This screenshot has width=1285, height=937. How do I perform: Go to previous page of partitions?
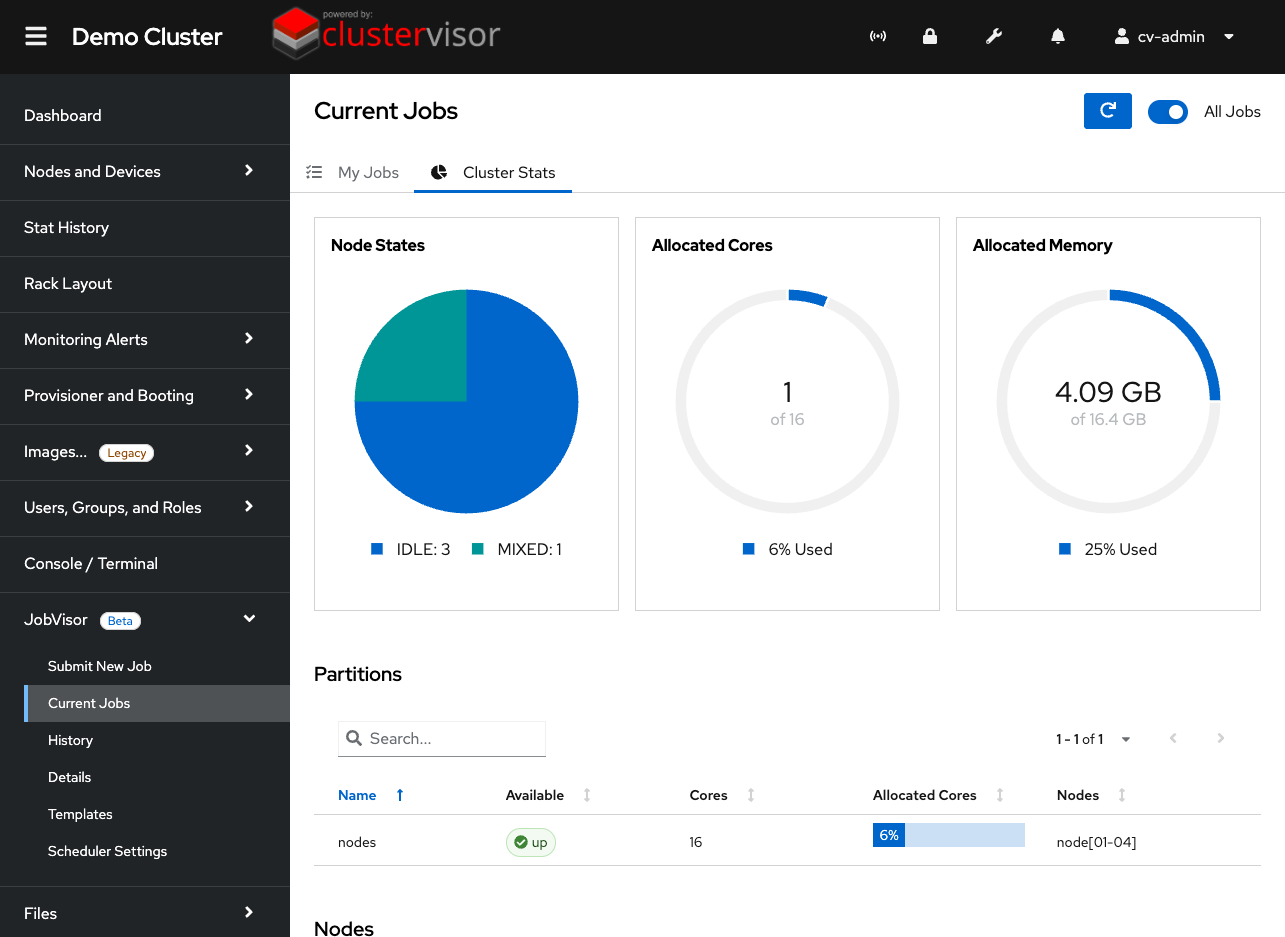[x=1173, y=738]
